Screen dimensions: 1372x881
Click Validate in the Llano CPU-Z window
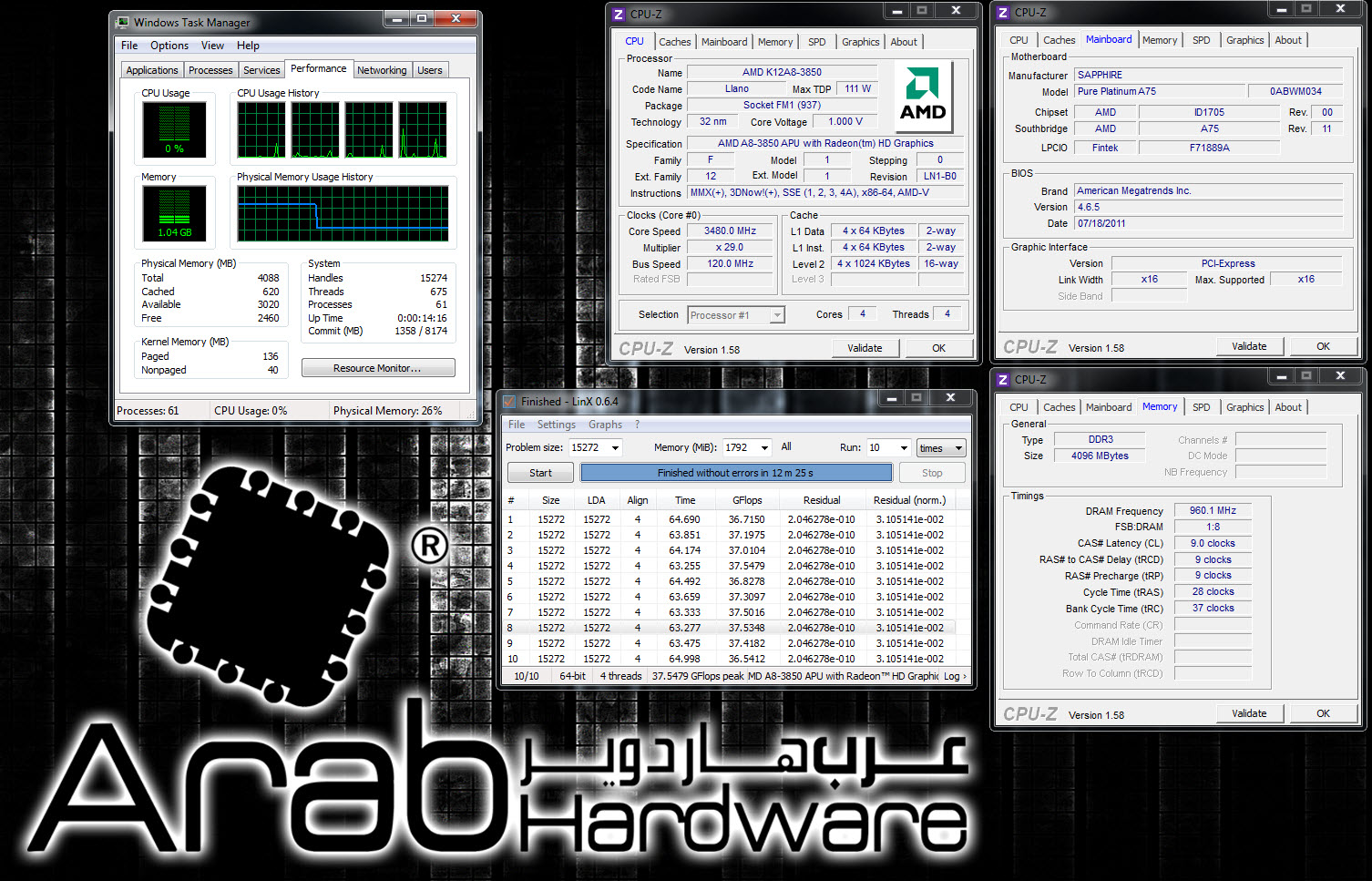[x=865, y=348]
